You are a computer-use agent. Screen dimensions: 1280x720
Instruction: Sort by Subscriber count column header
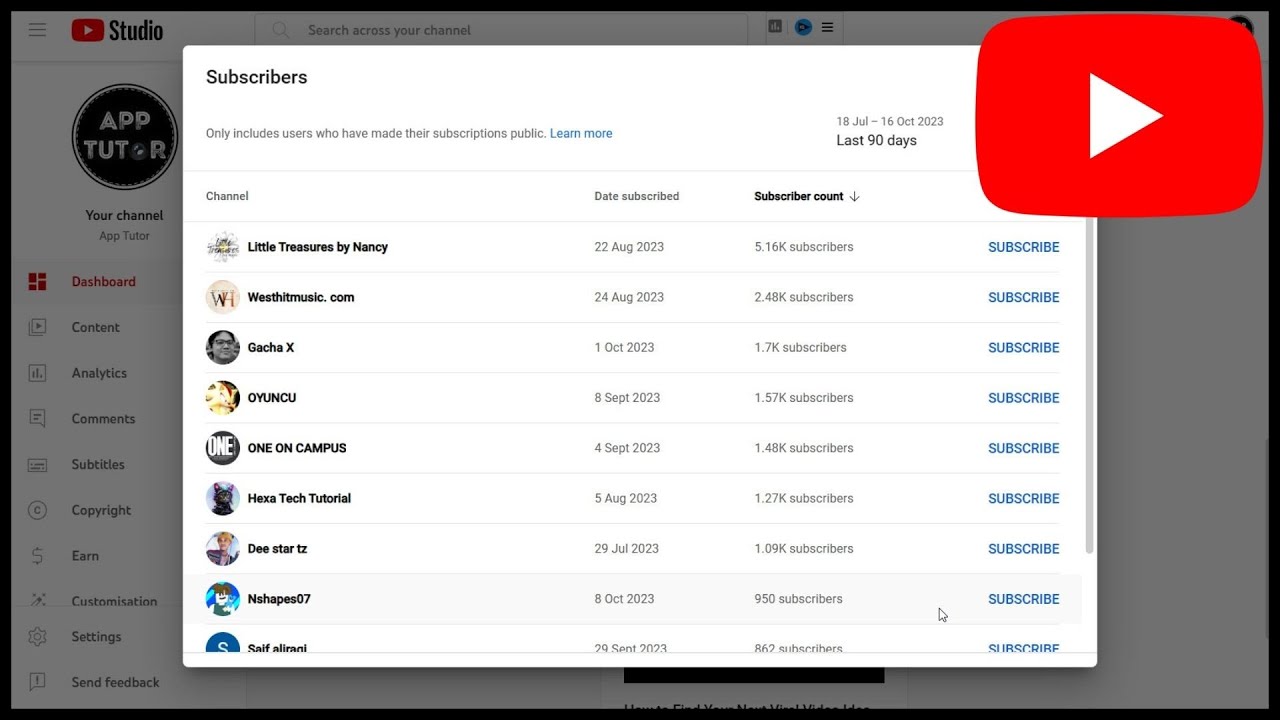point(806,196)
